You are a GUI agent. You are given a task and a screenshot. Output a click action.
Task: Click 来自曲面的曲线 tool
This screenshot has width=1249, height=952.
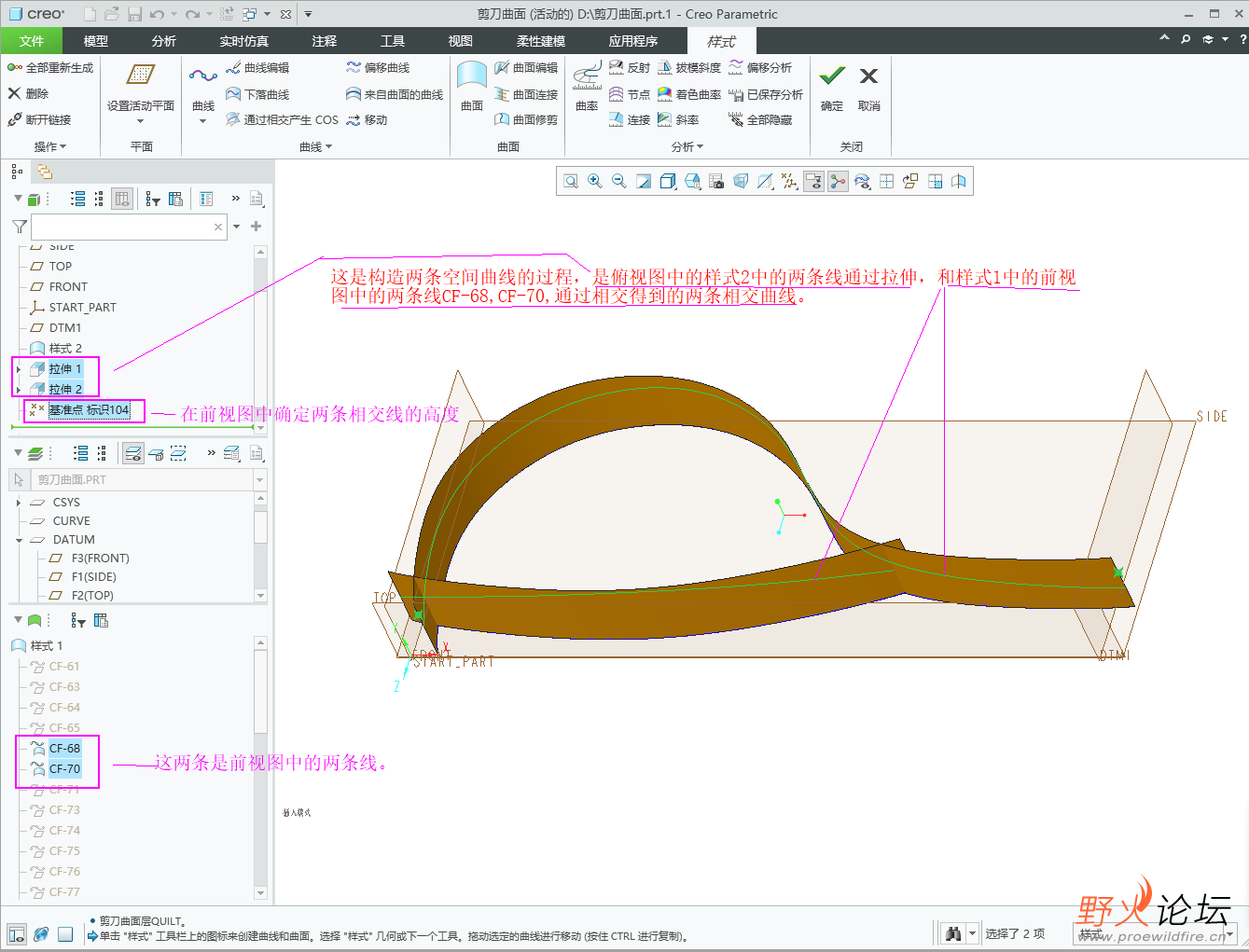coord(395,94)
